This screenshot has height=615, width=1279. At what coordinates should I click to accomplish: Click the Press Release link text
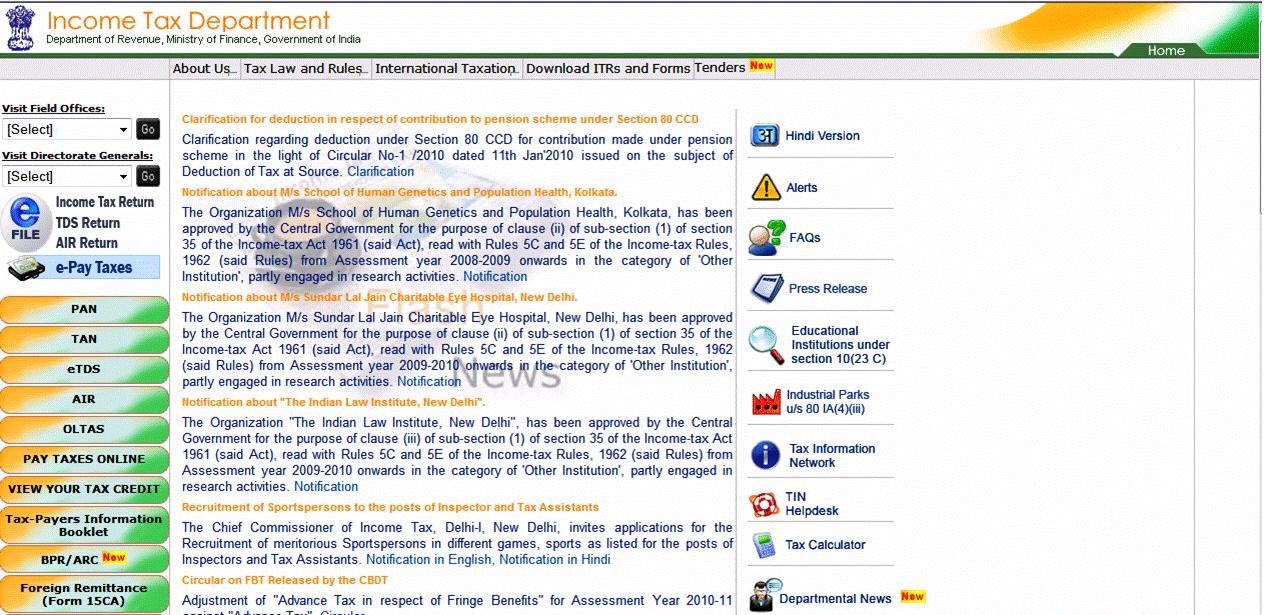click(x=828, y=289)
